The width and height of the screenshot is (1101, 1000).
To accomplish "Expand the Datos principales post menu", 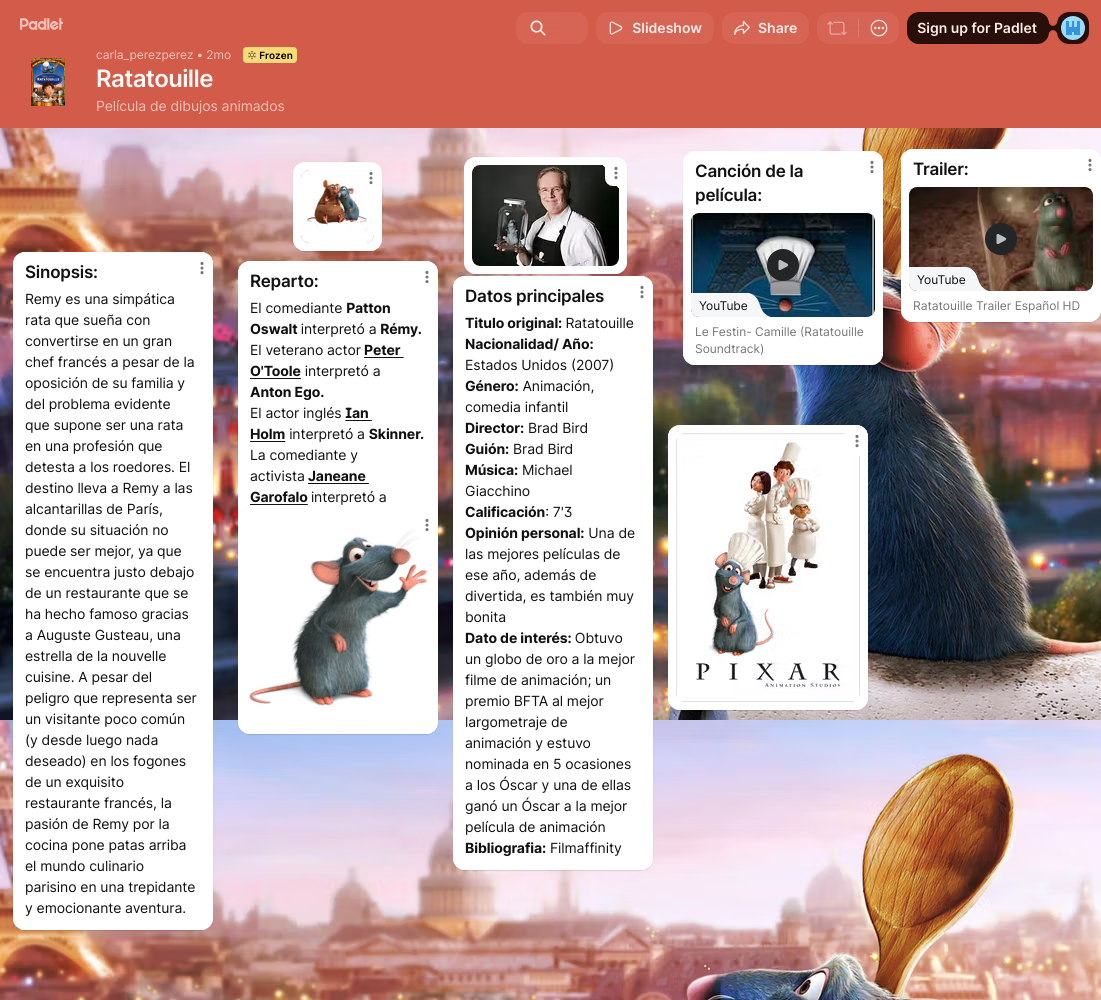I will click(x=642, y=292).
